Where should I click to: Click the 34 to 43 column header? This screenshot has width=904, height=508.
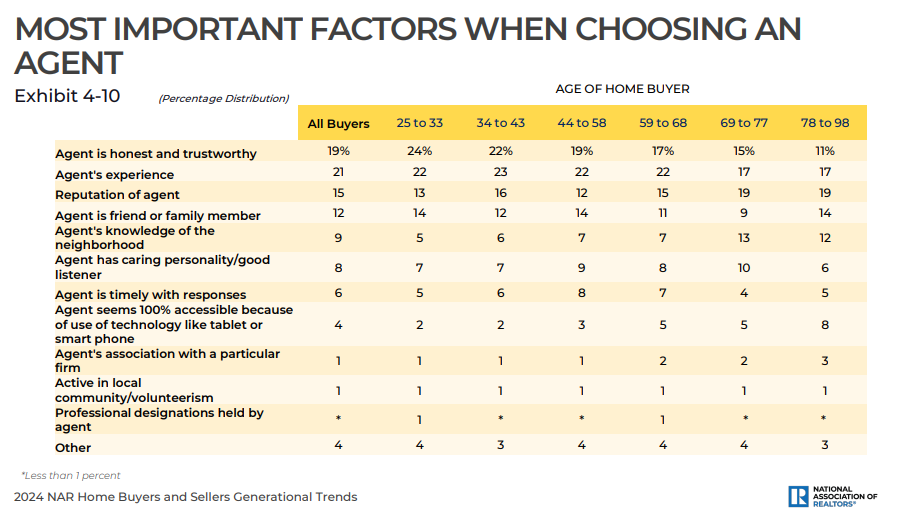pos(500,123)
